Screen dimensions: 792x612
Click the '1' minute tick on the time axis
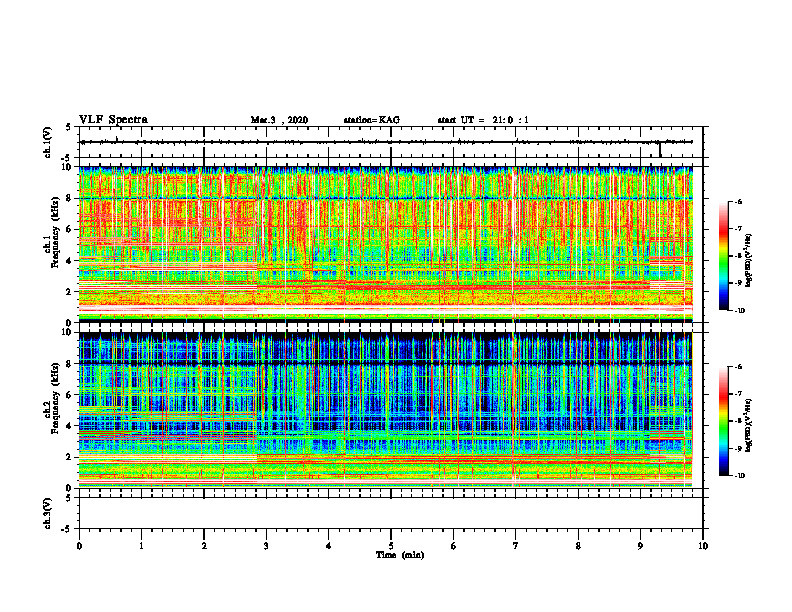(x=141, y=546)
